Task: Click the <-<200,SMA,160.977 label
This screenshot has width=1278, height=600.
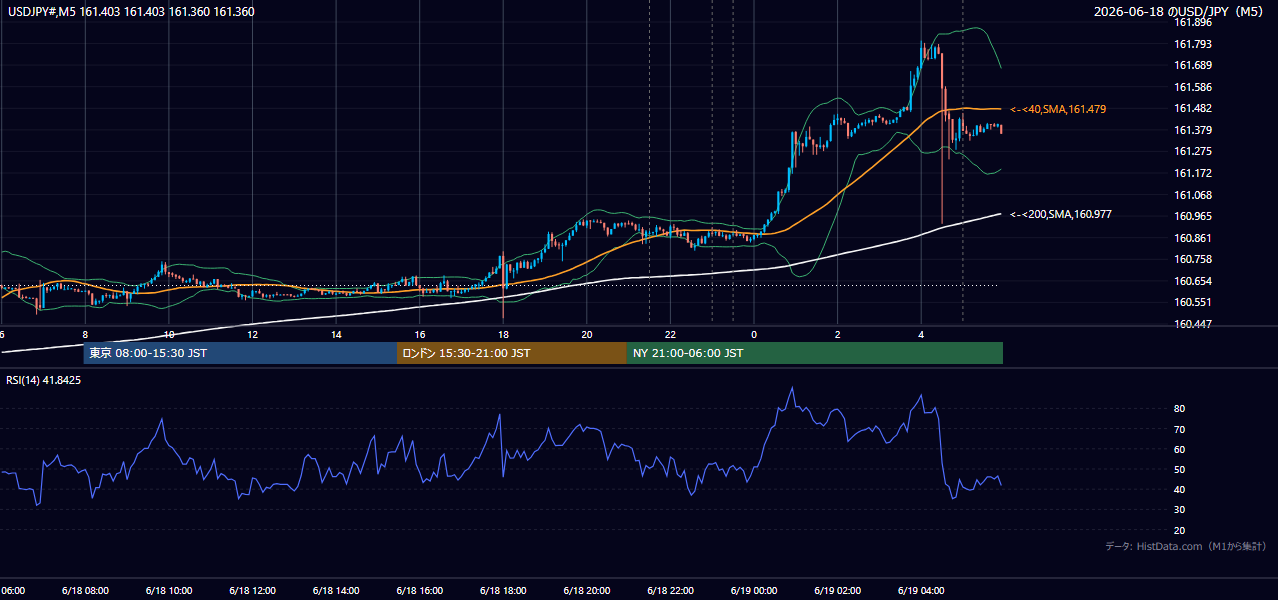Action: (x=1061, y=215)
